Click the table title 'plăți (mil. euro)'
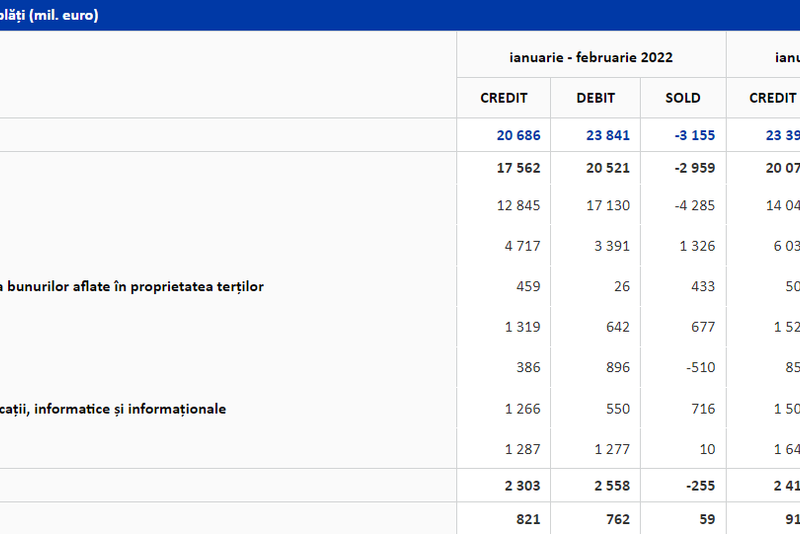Viewport: 800px width, 534px height. coord(50,16)
